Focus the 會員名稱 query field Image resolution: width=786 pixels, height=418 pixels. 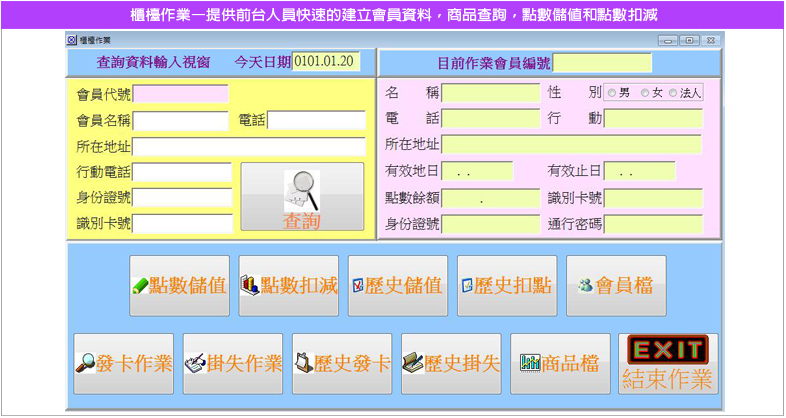tap(182, 121)
